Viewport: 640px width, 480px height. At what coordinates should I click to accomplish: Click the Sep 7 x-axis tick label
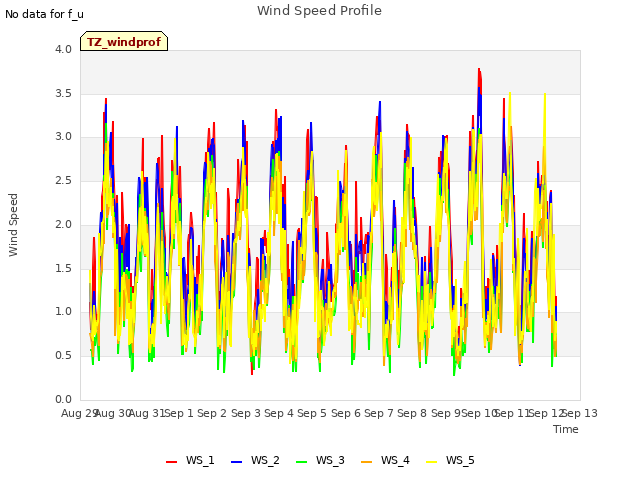point(379,413)
